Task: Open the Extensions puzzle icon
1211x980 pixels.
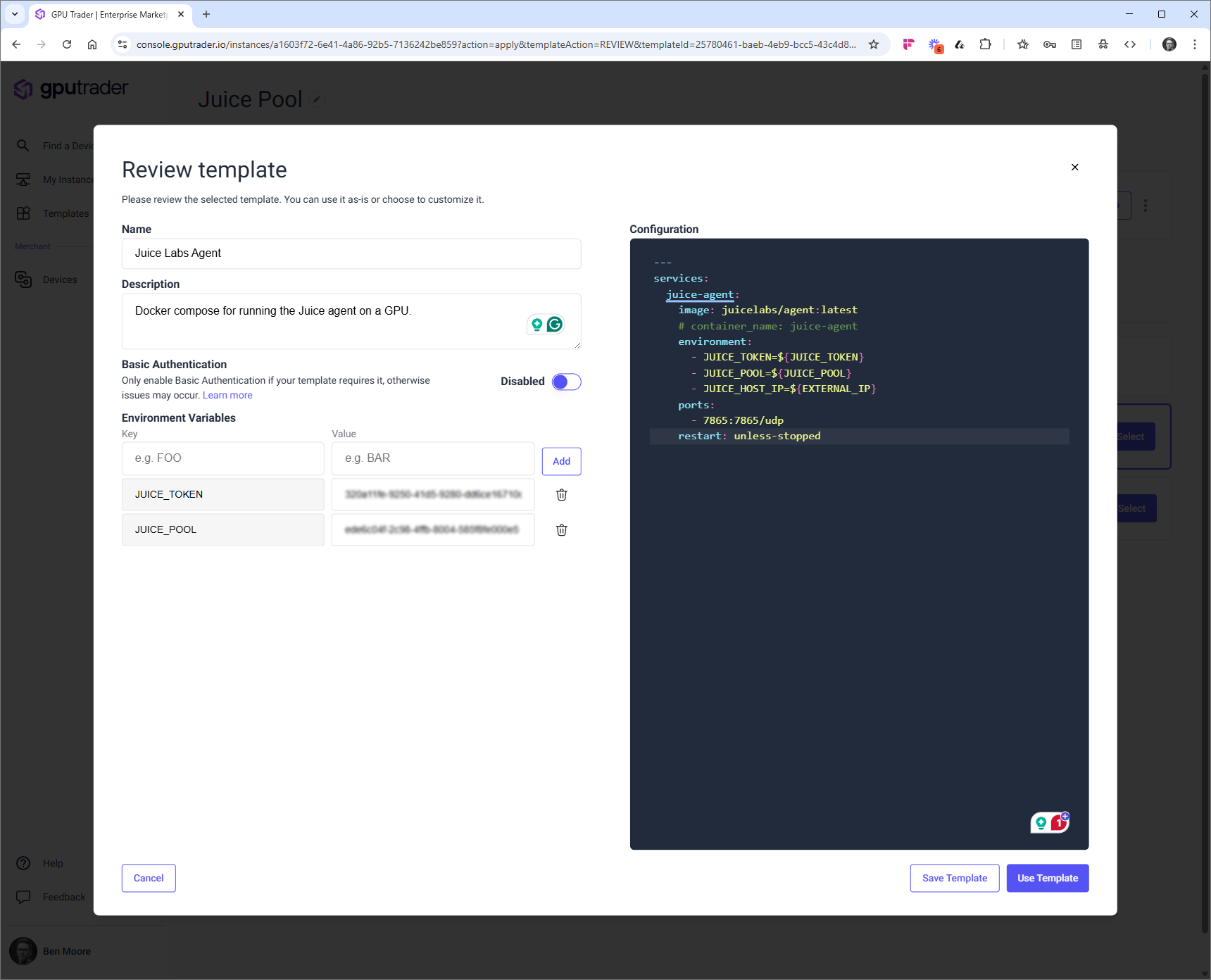Action: click(985, 44)
